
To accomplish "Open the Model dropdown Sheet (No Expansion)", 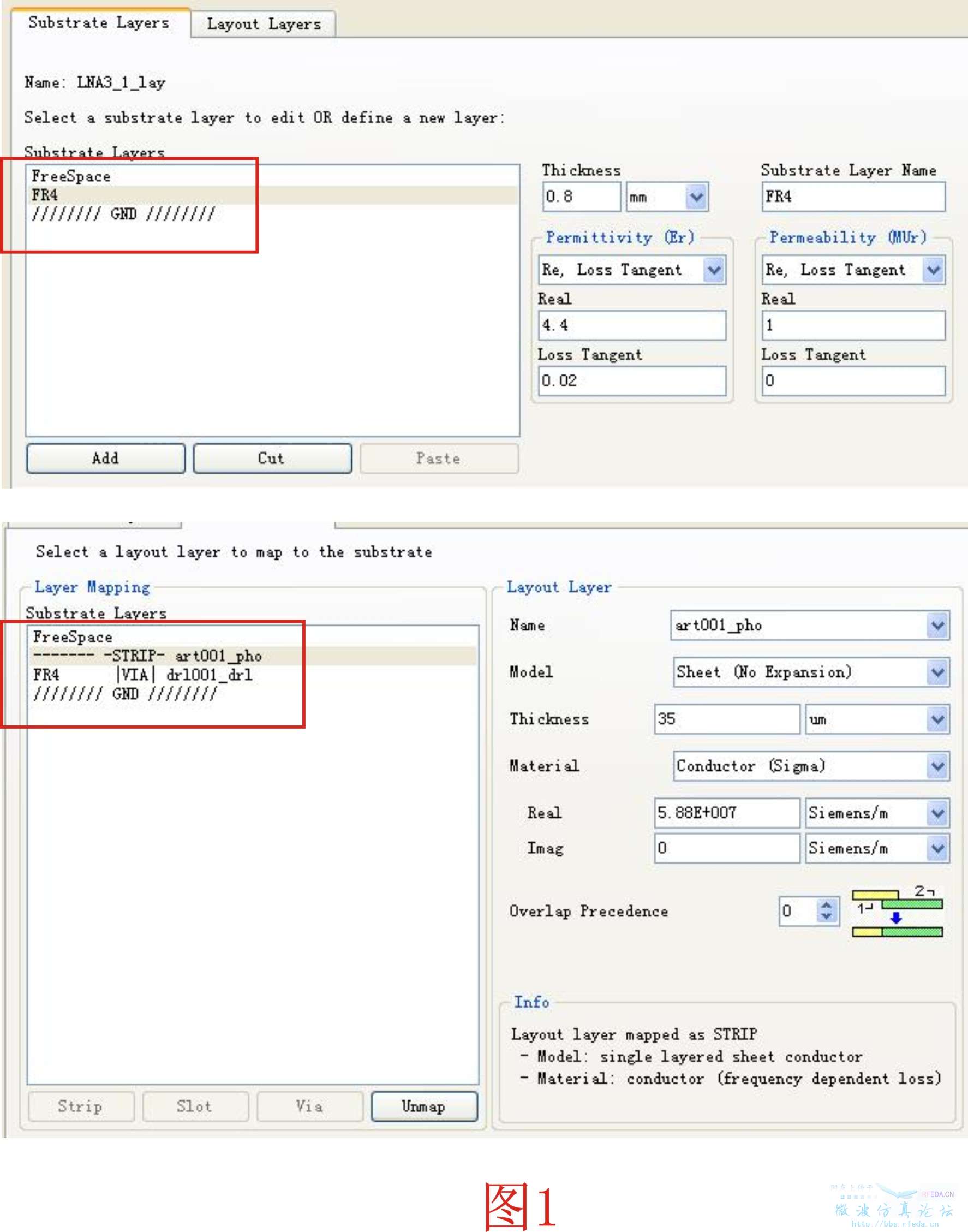I will [x=811, y=672].
